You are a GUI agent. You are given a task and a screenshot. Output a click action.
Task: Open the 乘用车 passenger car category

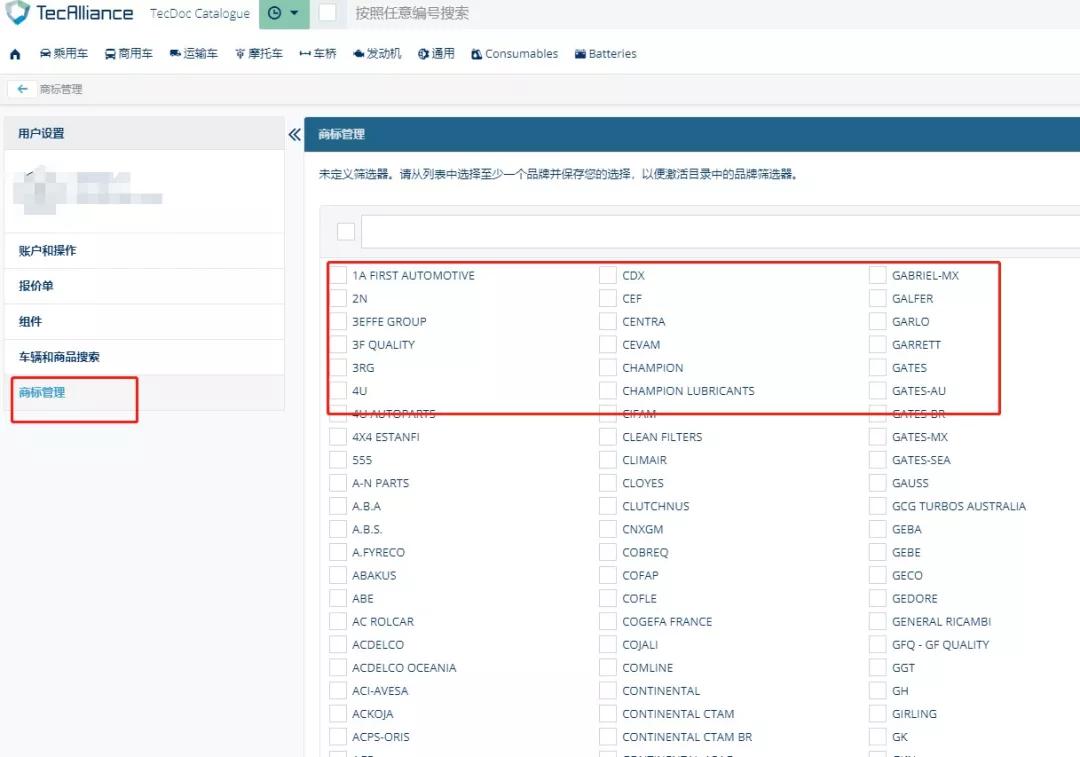(64, 53)
